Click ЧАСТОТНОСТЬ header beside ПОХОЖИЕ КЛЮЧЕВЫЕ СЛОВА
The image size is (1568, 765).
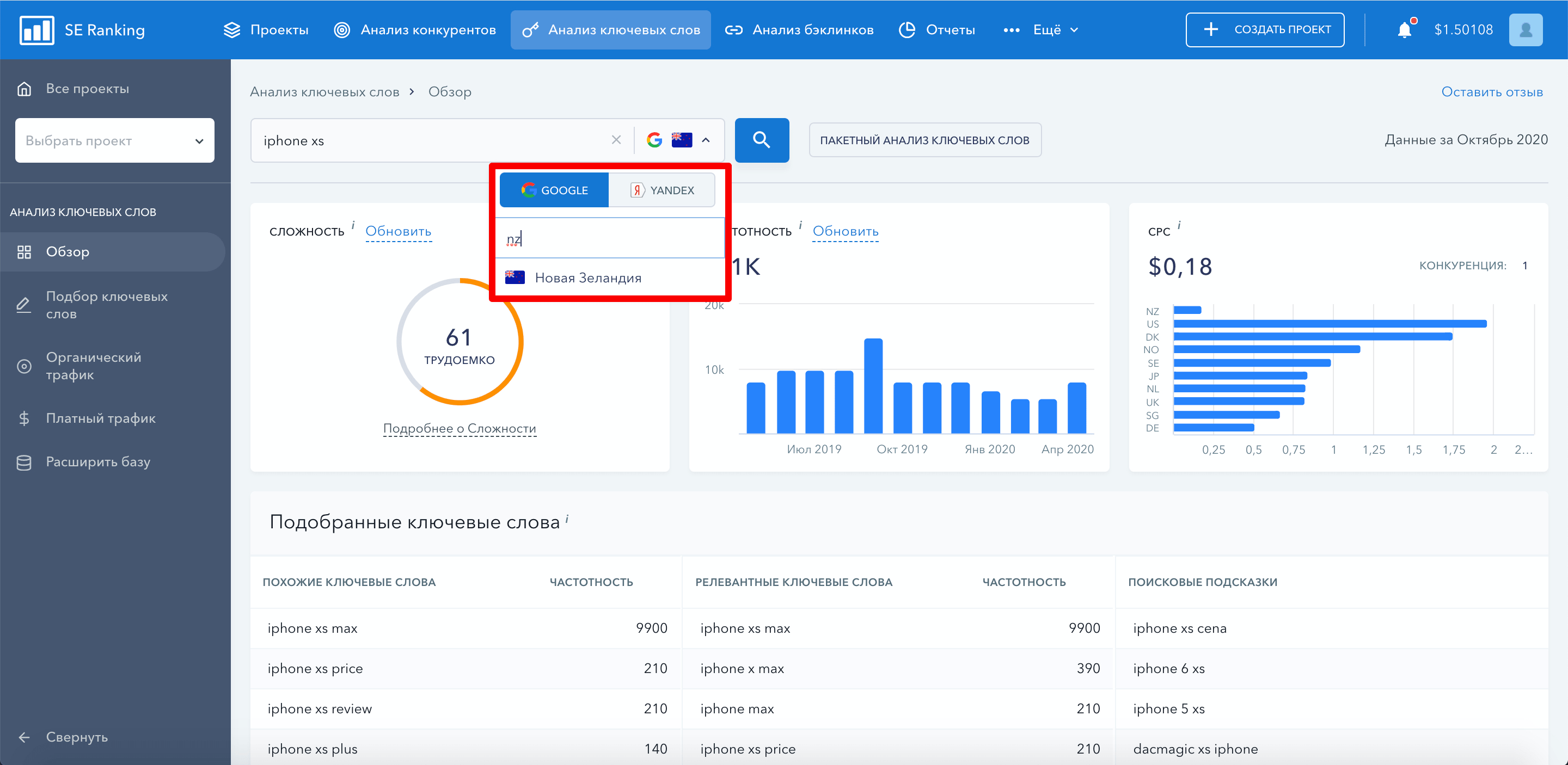tap(590, 582)
